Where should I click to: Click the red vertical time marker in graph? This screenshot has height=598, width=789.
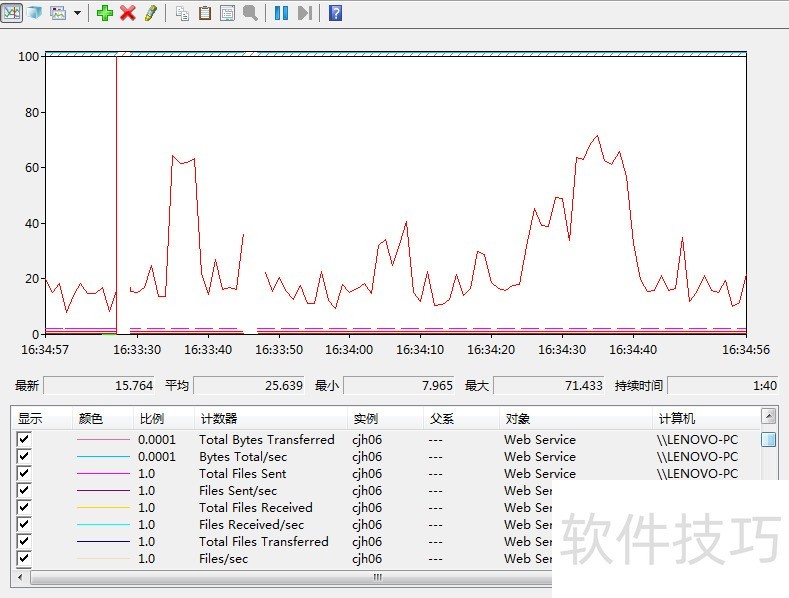[x=117, y=194]
